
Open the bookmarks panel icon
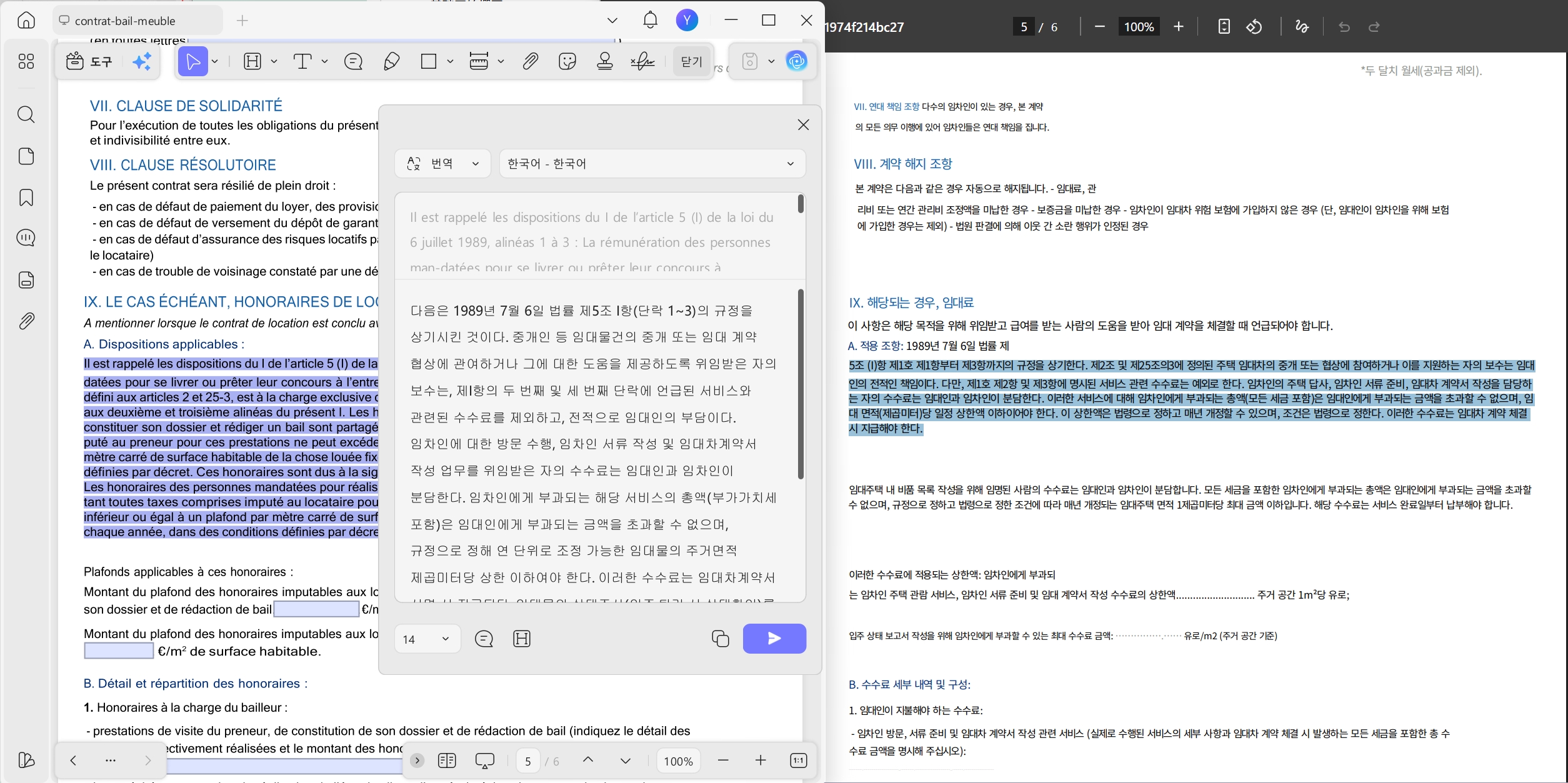pos(26,197)
